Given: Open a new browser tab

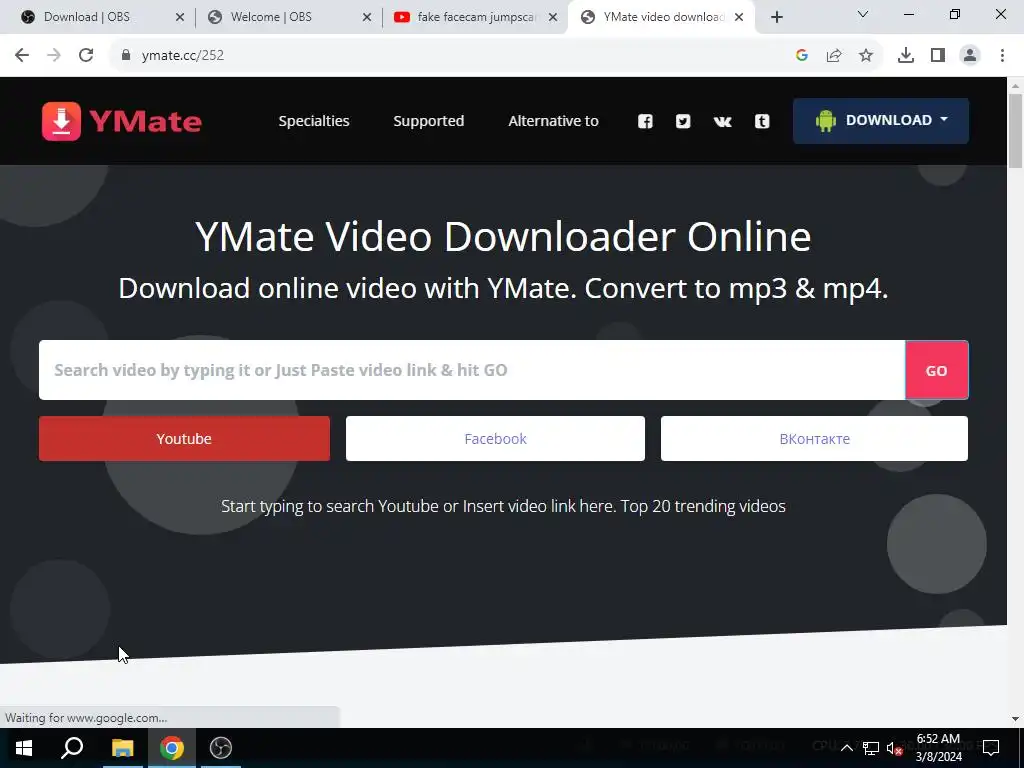Looking at the screenshot, I should [x=776, y=18].
